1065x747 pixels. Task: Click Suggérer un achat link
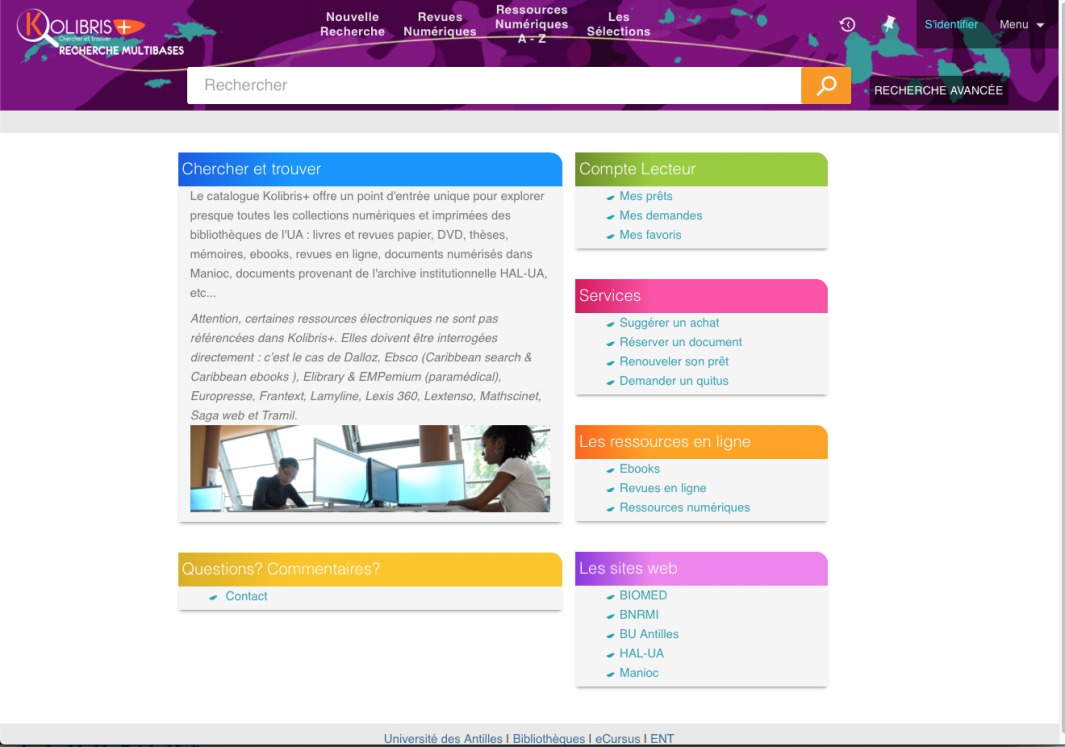[x=668, y=323]
